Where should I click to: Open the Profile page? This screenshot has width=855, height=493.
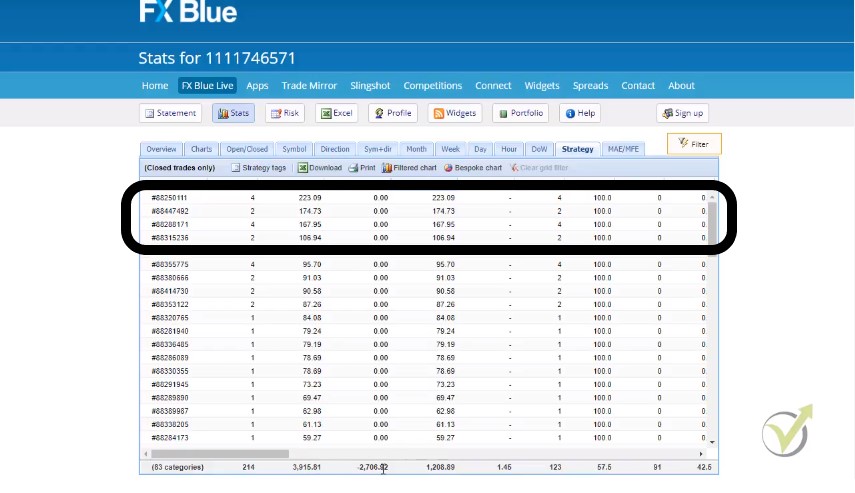(392, 113)
